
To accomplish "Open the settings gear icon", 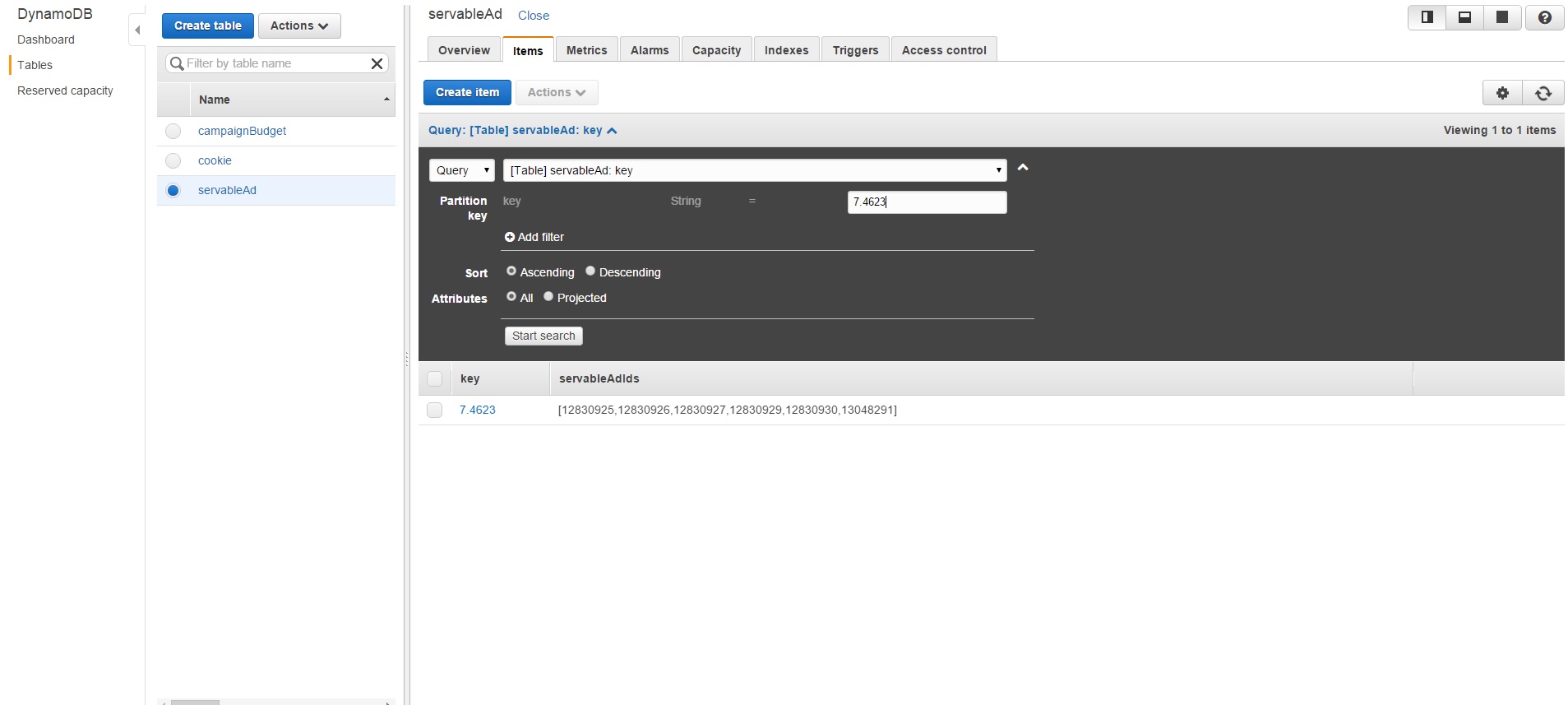I will click(1502, 93).
